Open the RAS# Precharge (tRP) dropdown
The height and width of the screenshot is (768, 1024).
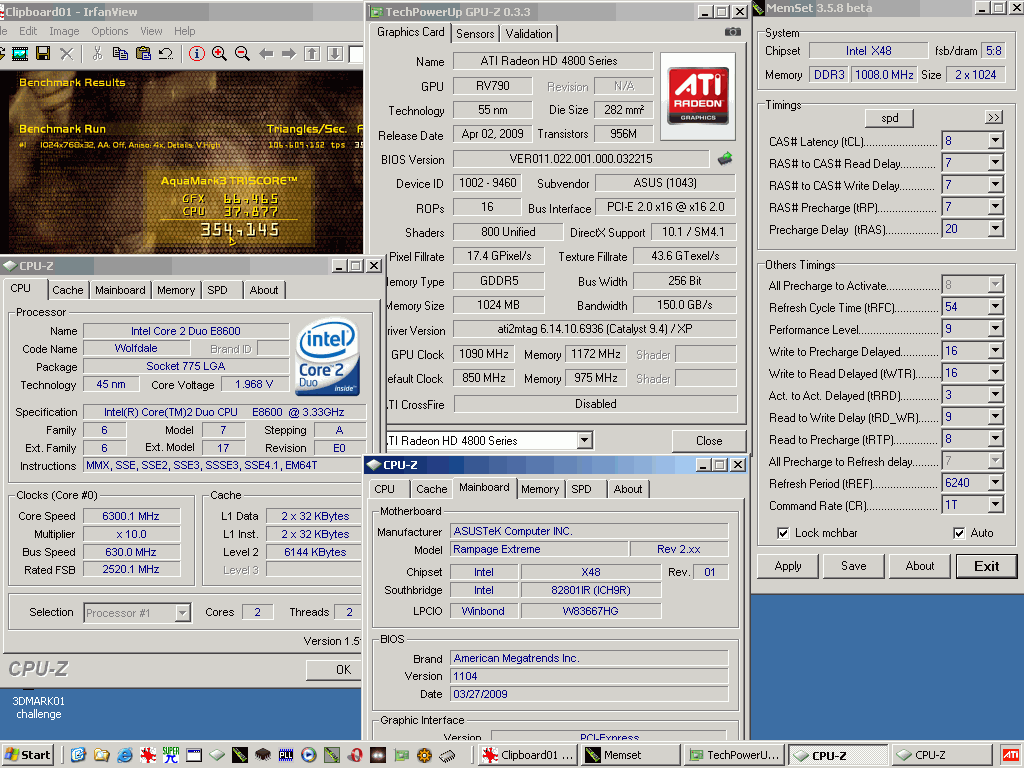tap(995, 207)
